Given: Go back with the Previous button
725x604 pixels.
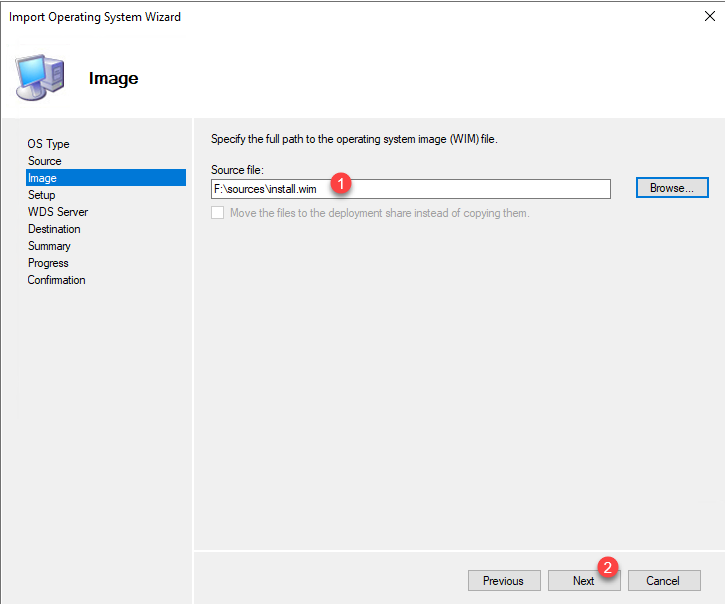Looking at the screenshot, I should pos(503,580).
